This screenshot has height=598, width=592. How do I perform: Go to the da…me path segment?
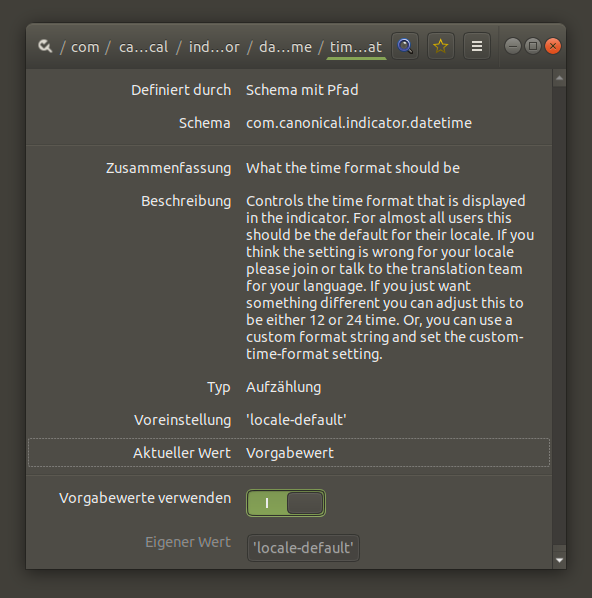pos(285,47)
